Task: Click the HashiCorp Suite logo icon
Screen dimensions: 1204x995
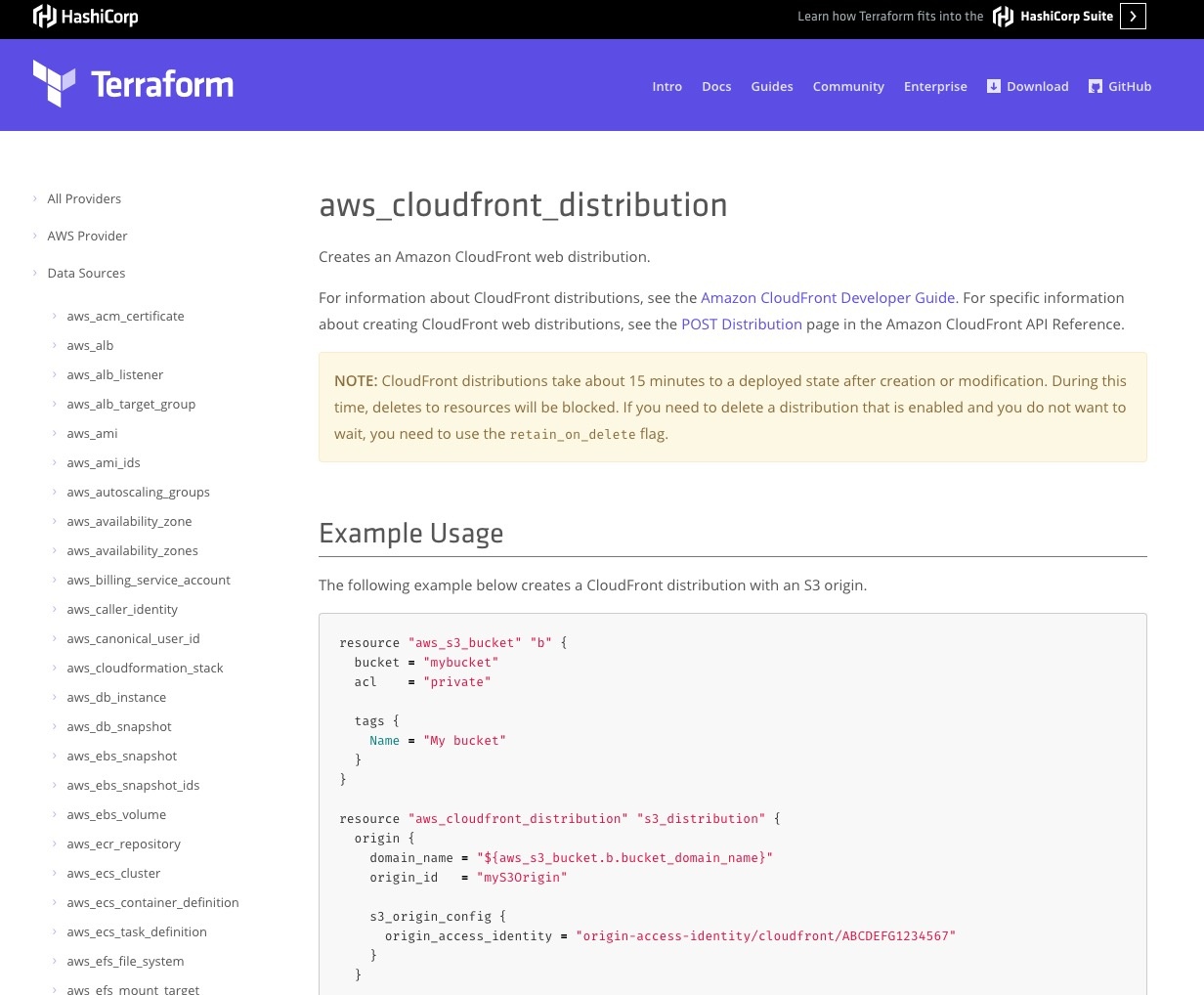Action: tap(1003, 16)
